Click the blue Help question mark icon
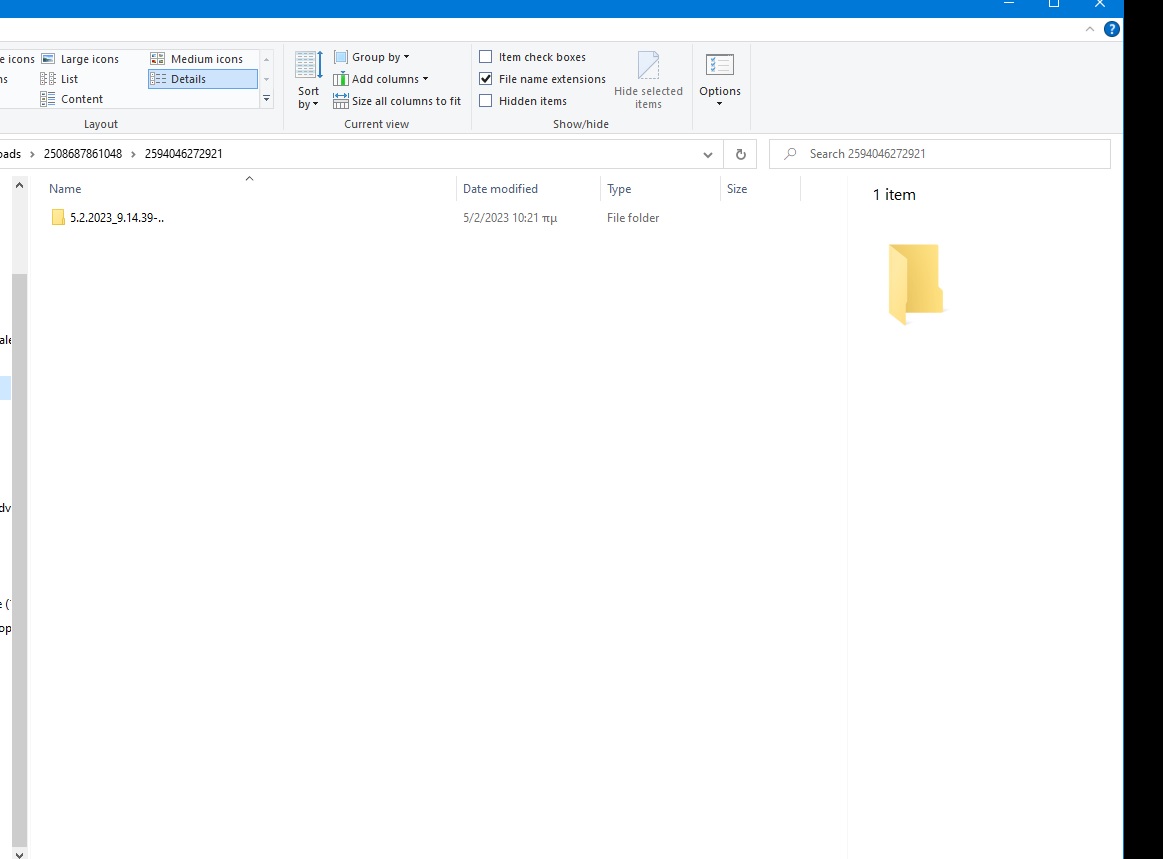Screen dimensions: 1163x859 (x=1111, y=29)
